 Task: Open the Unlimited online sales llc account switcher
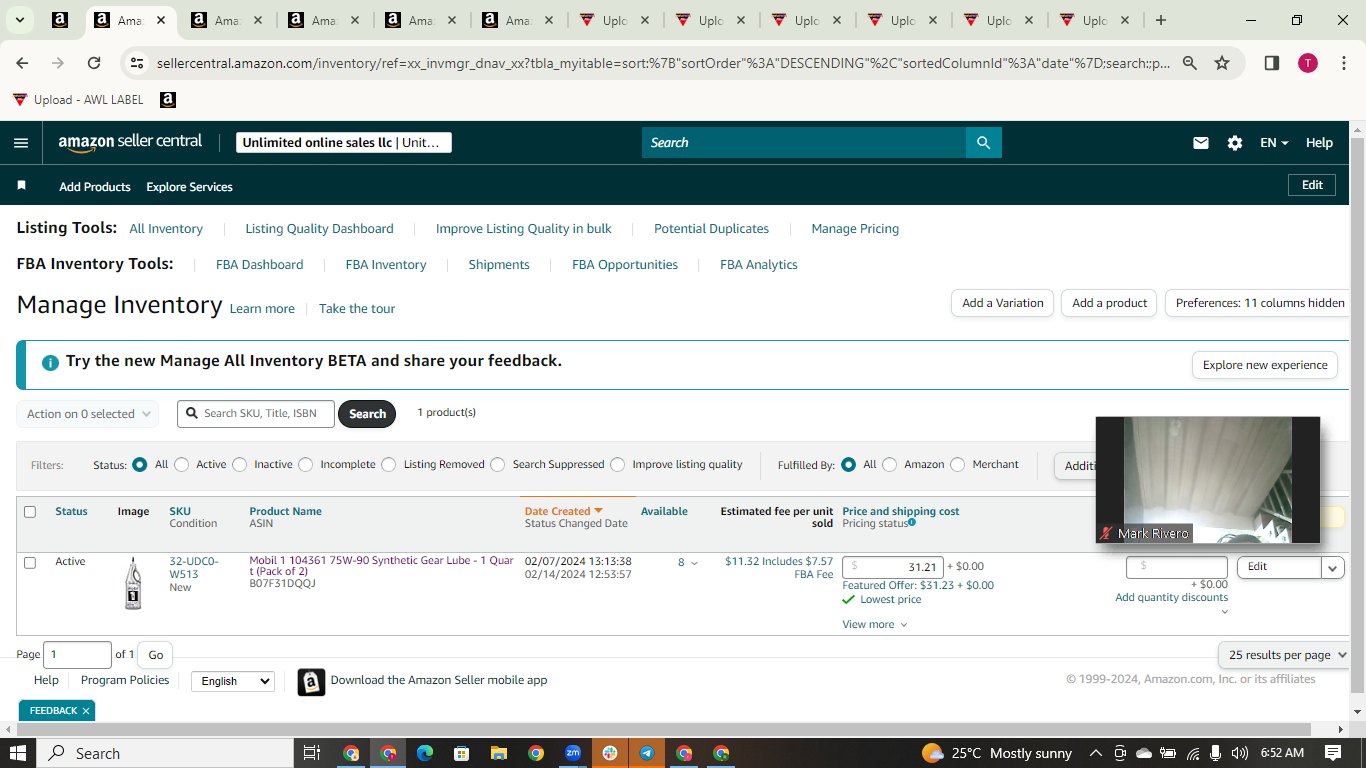tap(344, 143)
